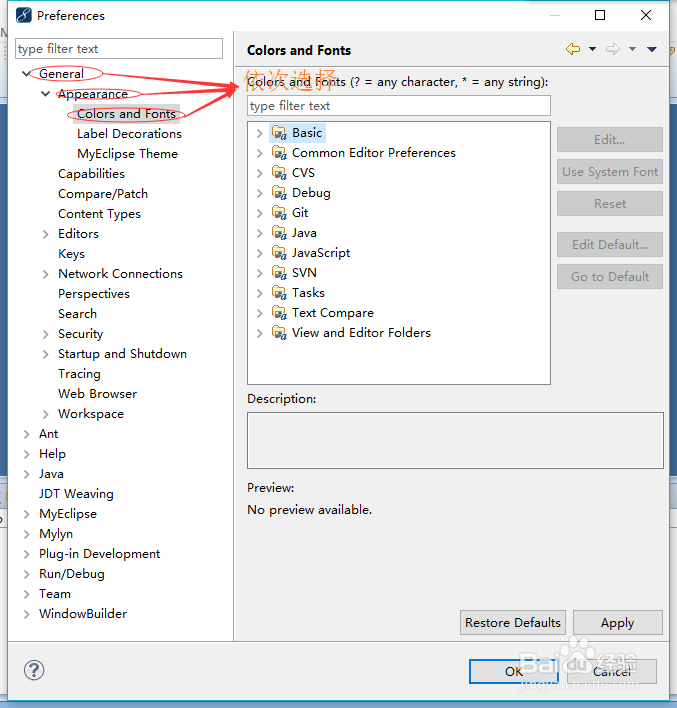Image resolution: width=677 pixels, height=708 pixels.
Task: Click the Git folder icon
Action: (279, 213)
